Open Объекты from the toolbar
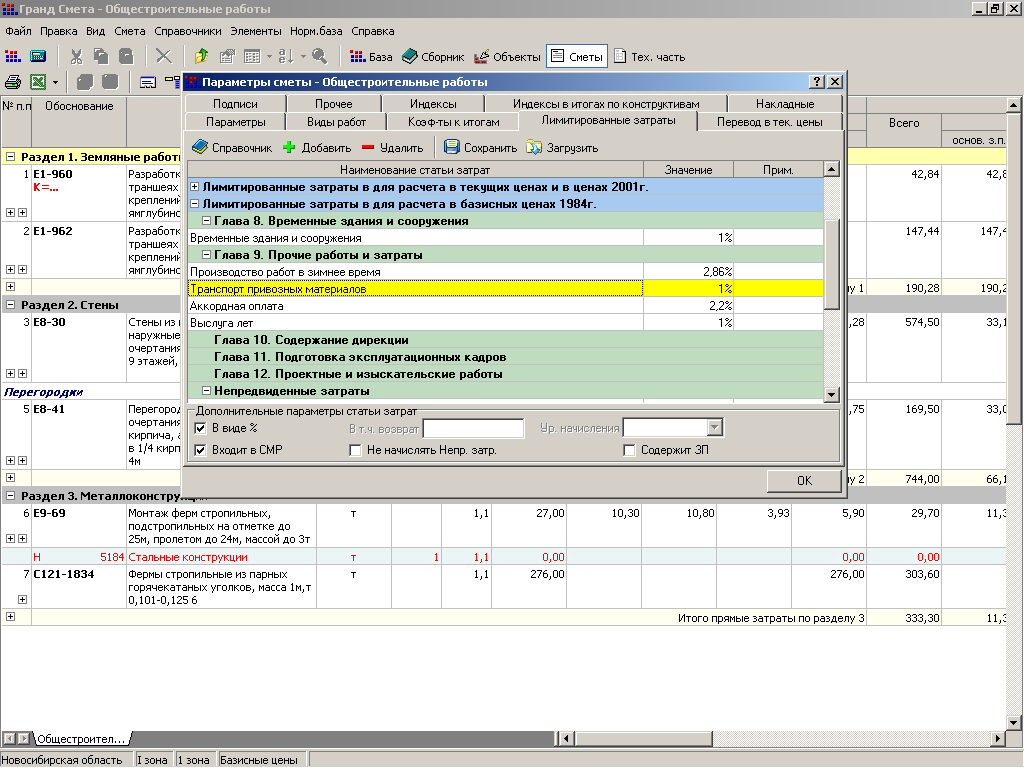This screenshot has width=1024, height=768. click(x=507, y=57)
